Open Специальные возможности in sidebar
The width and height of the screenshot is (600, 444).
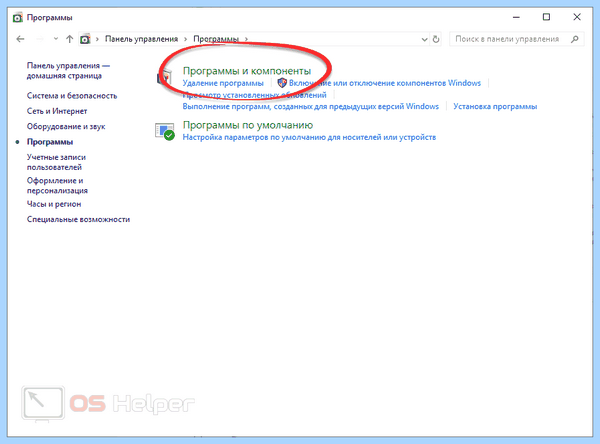tap(78, 219)
